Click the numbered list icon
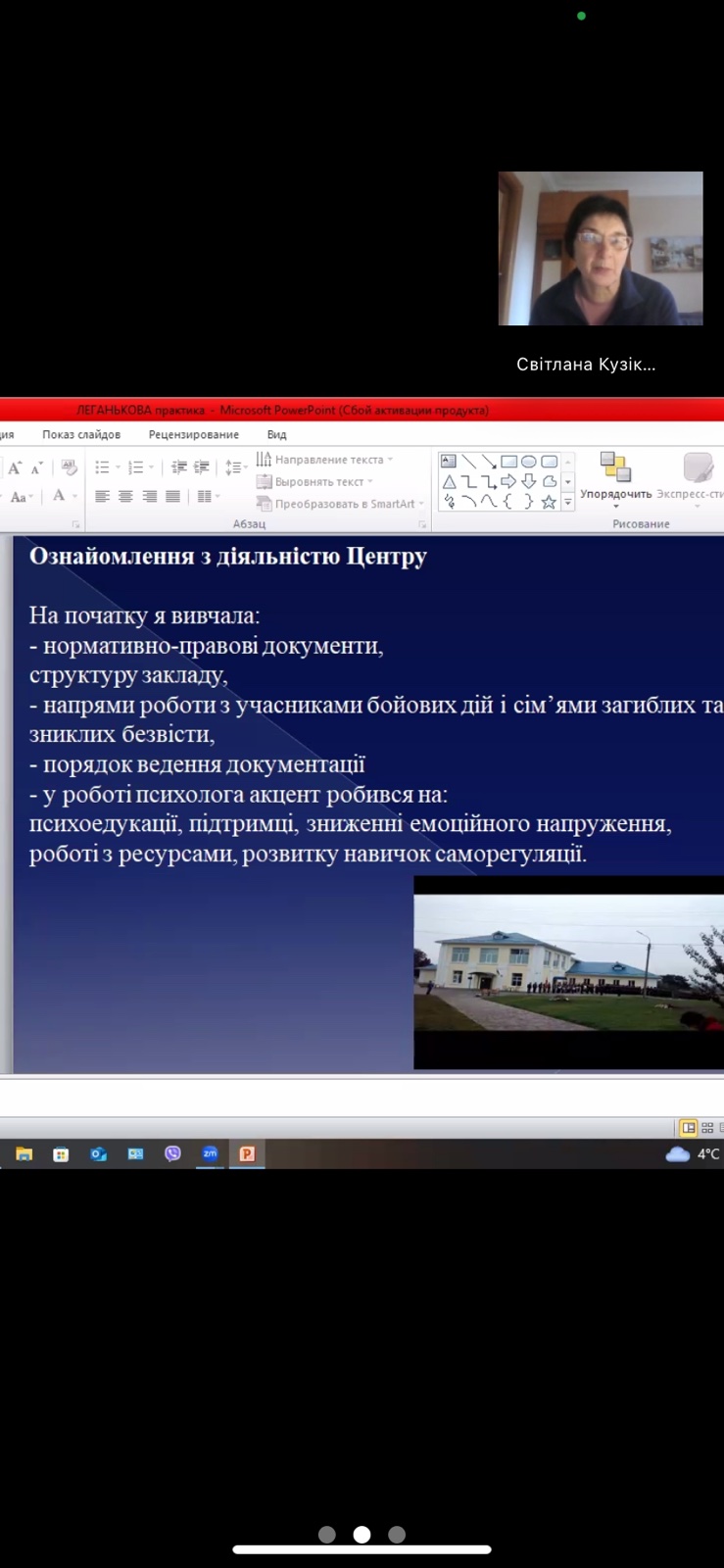 coord(136,467)
